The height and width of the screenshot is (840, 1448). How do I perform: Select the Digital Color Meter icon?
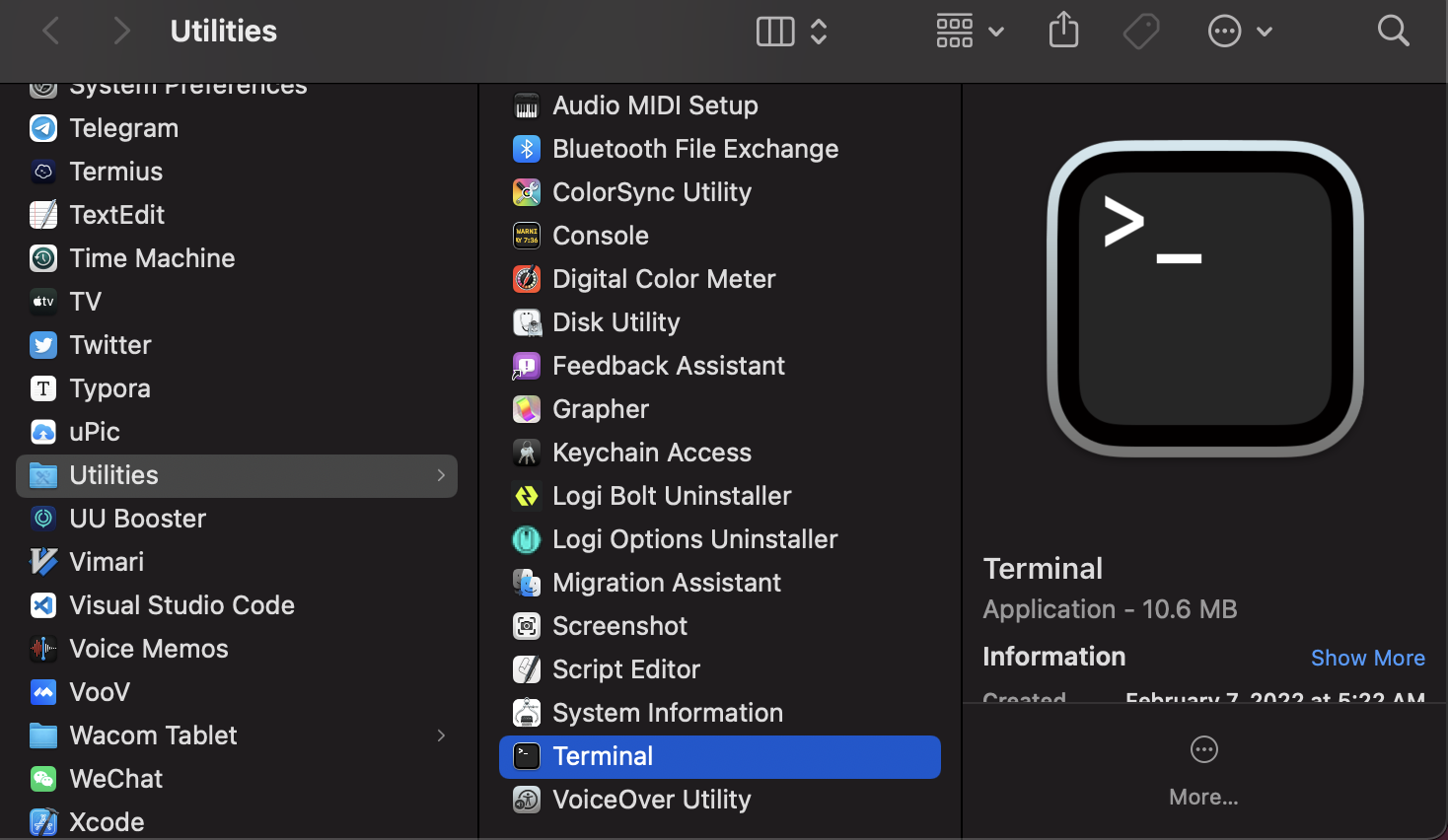pos(527,279)
